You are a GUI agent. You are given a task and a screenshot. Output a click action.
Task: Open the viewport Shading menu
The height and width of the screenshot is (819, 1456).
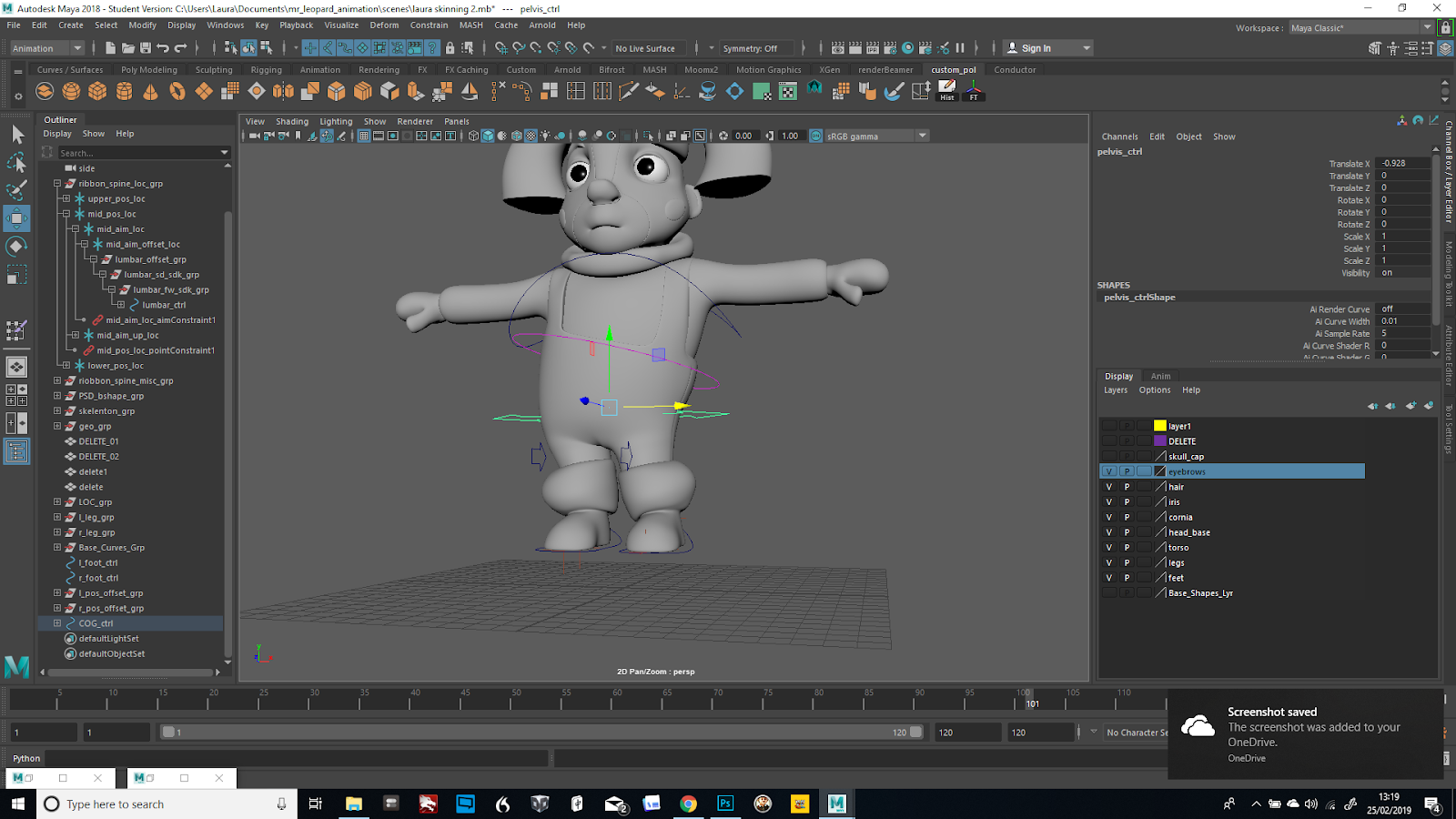pyautogui.click(x=292, y=121)
